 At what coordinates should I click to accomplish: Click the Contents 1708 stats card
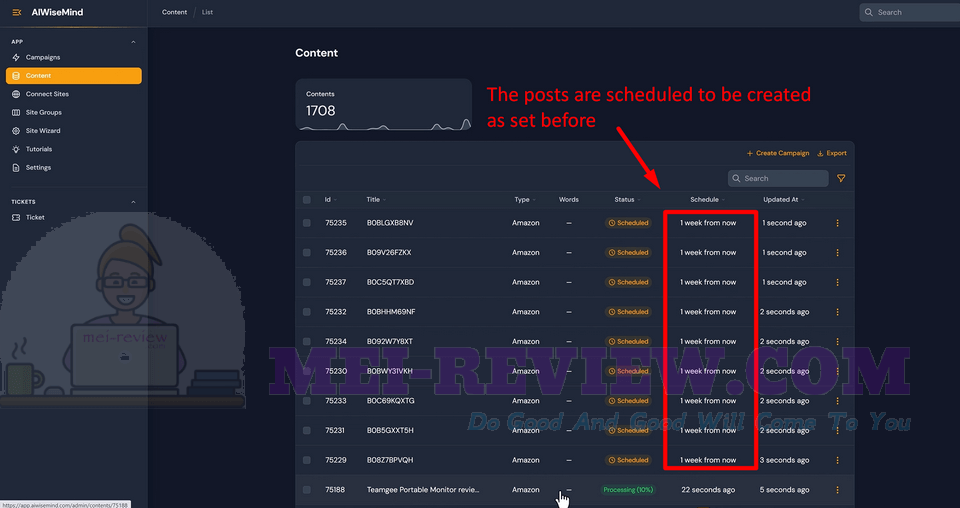[383, 105]
